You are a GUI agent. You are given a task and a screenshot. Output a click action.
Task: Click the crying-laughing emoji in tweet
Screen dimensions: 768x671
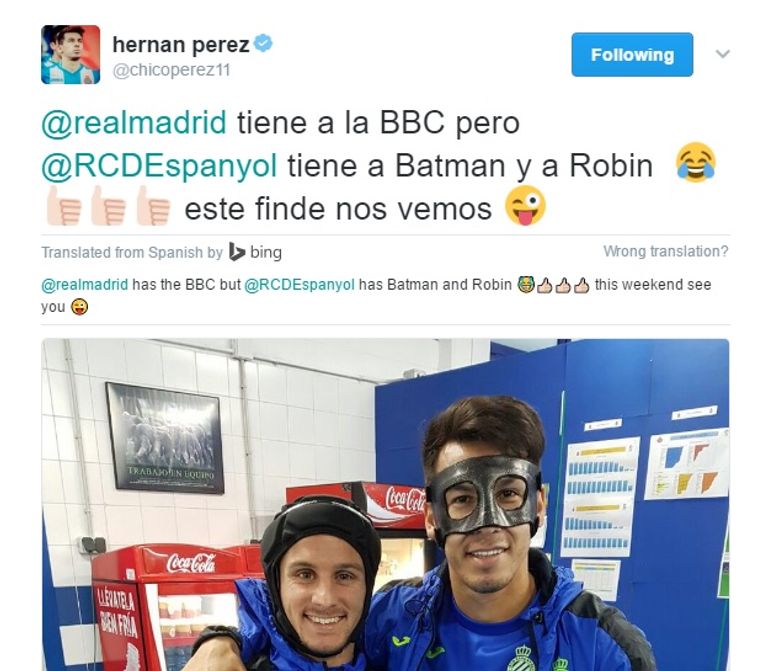pos(696,163)
